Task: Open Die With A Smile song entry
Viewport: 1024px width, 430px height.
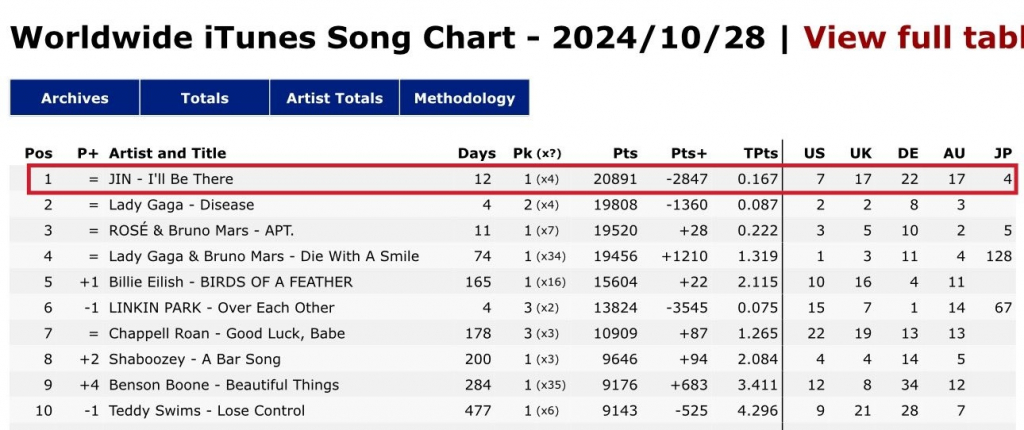Action: pyautogui.click(x=264, y=257)
